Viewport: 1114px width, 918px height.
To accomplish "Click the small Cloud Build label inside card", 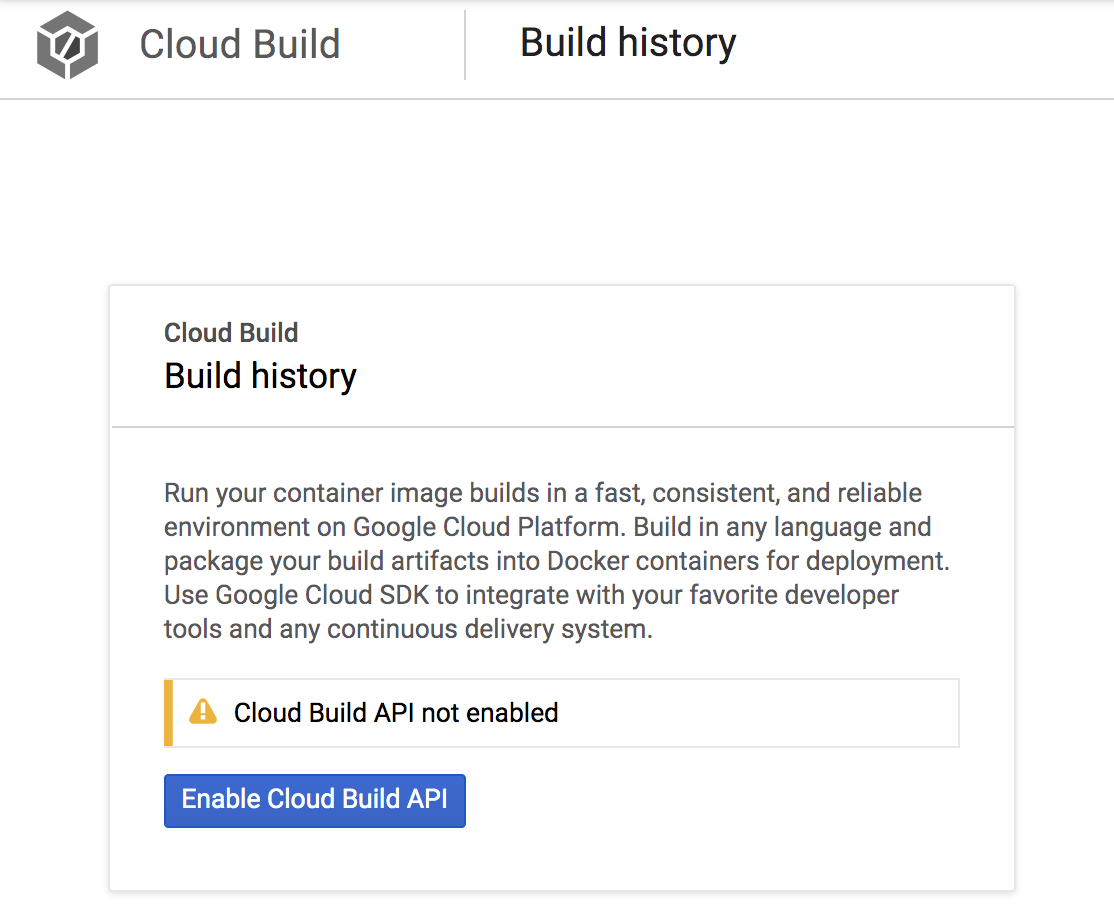I will [231, 333].
